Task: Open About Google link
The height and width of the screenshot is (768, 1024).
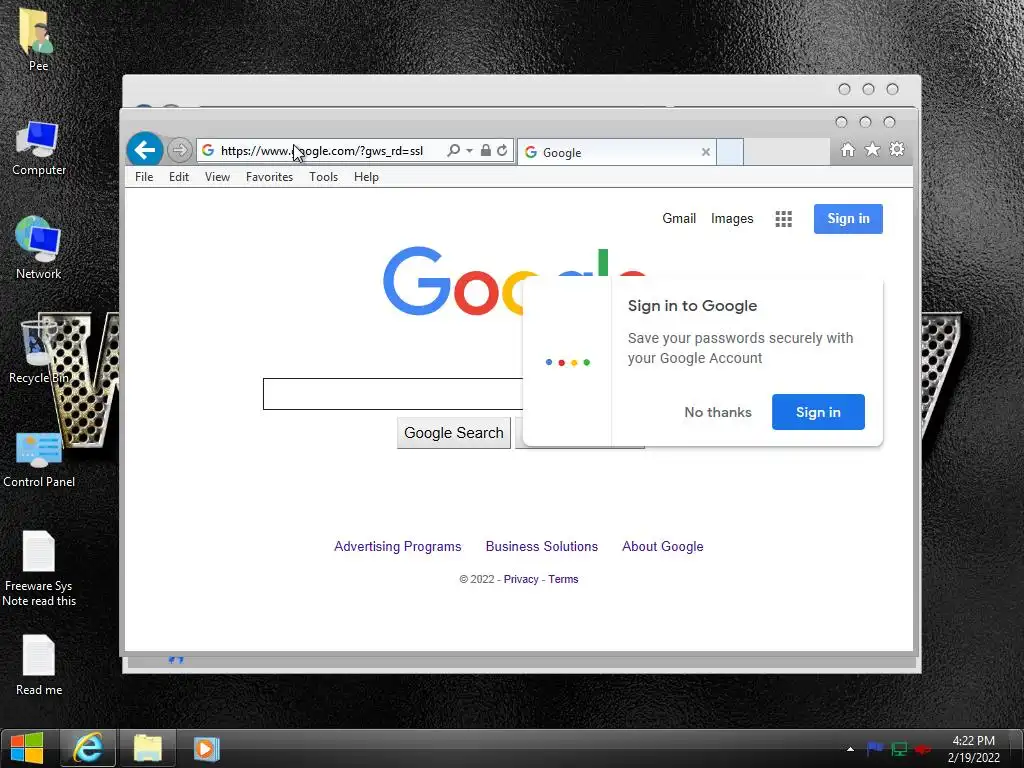Action: point(663,547)
